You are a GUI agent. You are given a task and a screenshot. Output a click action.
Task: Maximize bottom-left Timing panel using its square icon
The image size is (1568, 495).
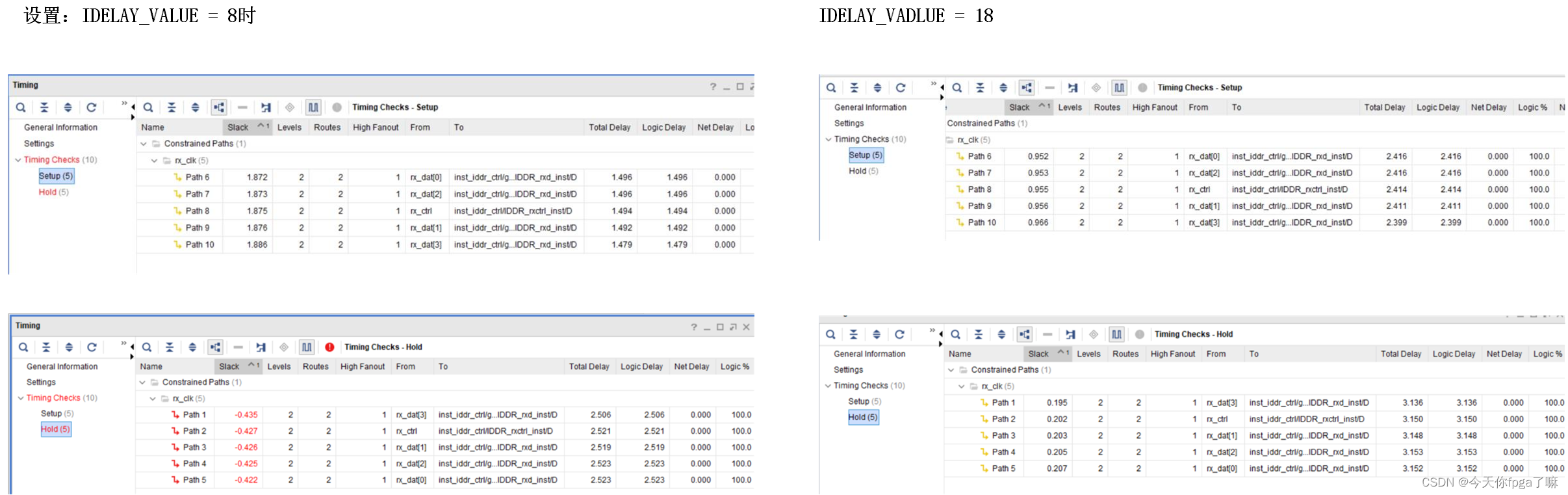point(720,327)
